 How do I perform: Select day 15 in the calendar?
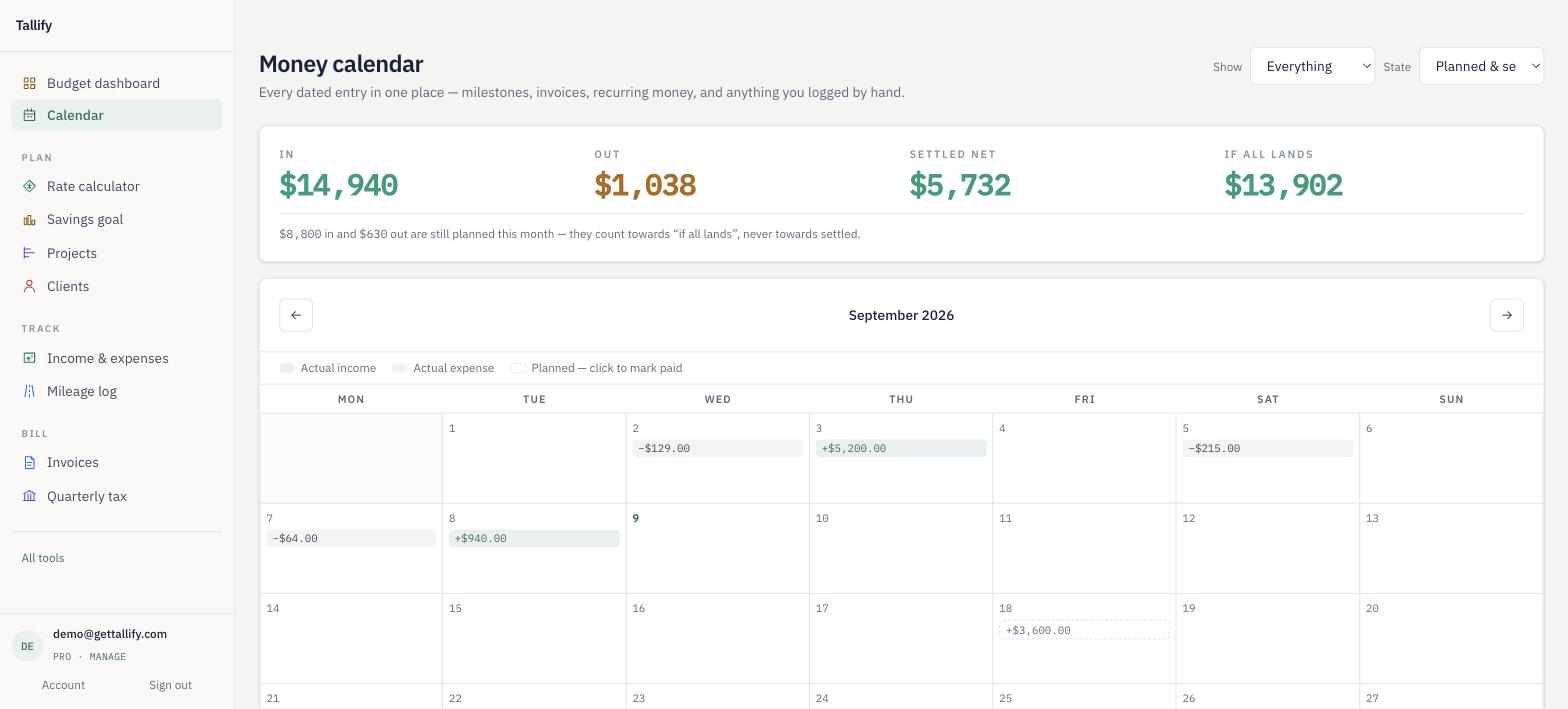[x=534, y=638]
